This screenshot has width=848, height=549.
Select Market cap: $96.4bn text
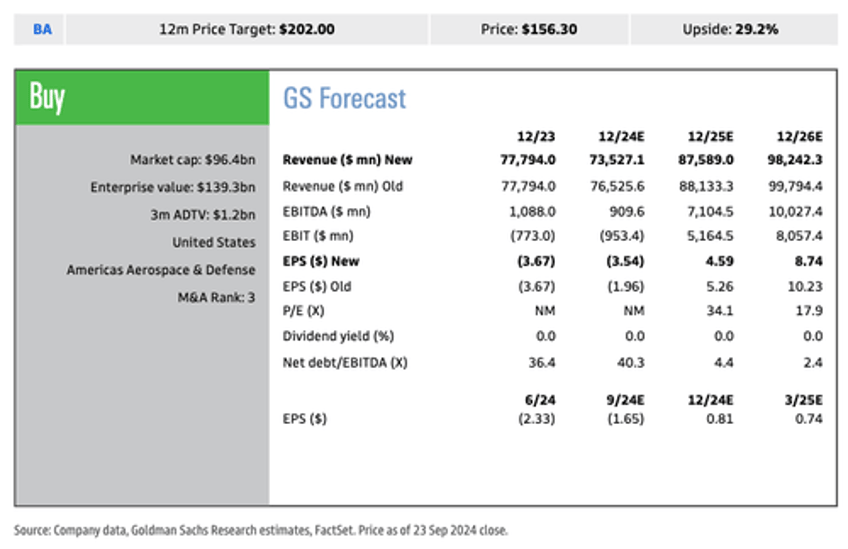point(193,160)
